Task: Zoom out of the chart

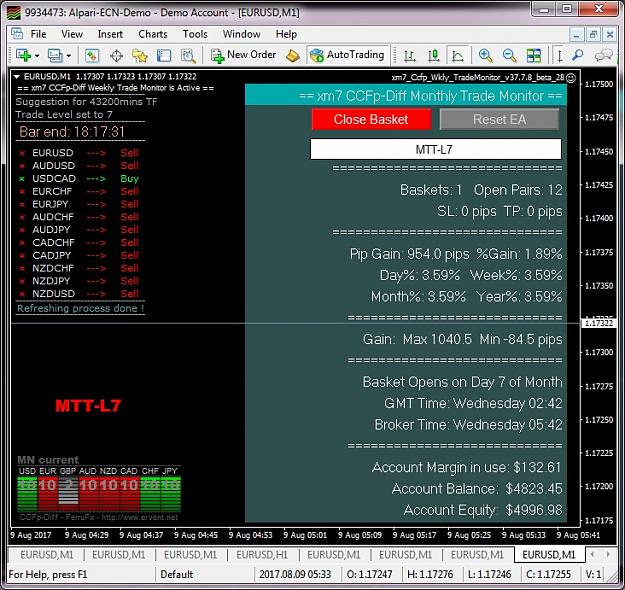Action: tap(509, 55)
